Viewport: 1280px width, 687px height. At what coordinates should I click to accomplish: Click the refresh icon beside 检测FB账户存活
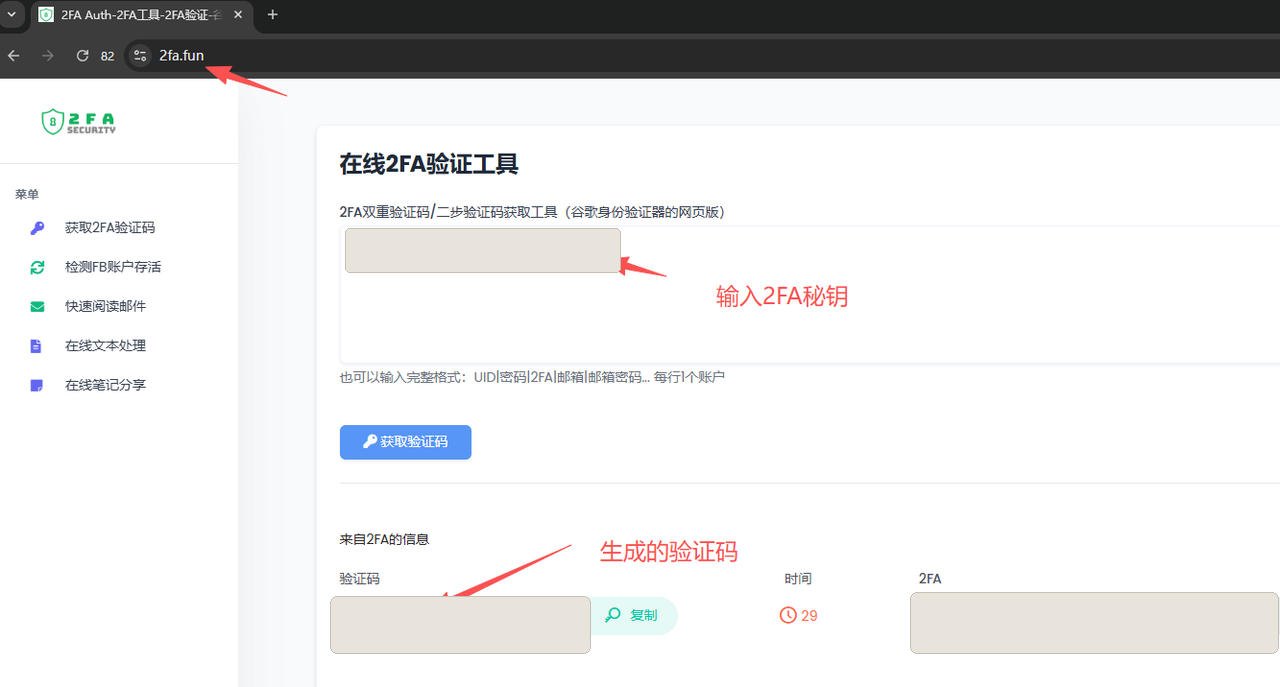click(x=37, y=267)
